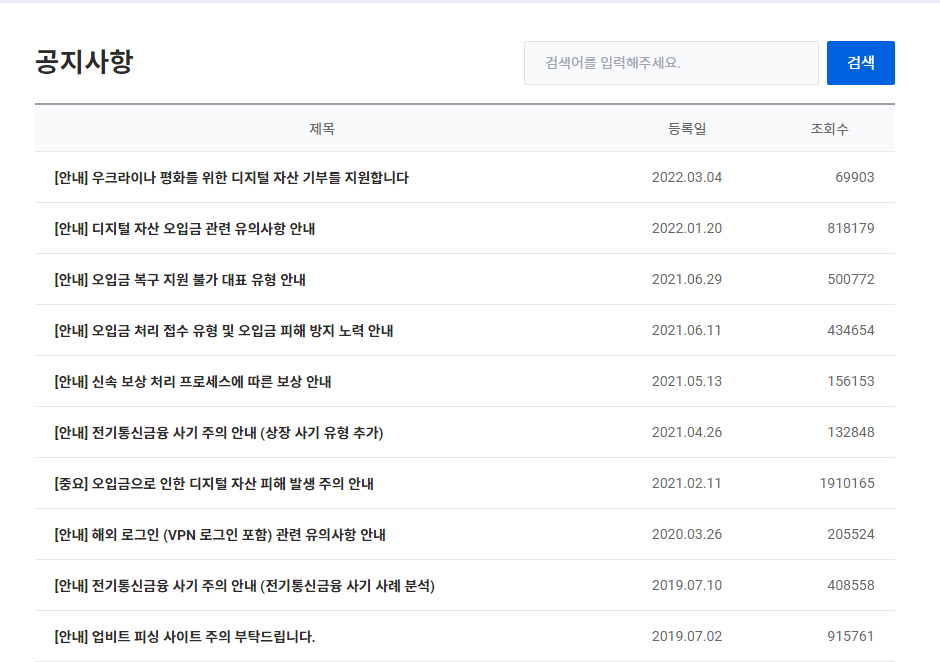Click the search keyword input field
The height and width of the screenshot is (662, 940).
click(x=671, y=63)
